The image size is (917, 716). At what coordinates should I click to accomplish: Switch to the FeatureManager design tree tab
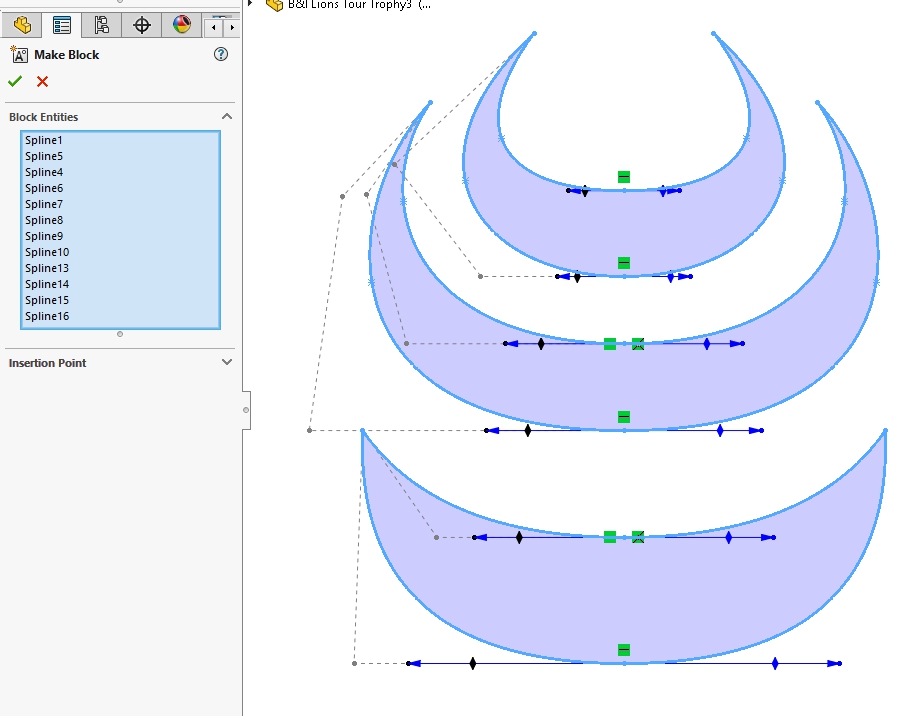point(22,25)
